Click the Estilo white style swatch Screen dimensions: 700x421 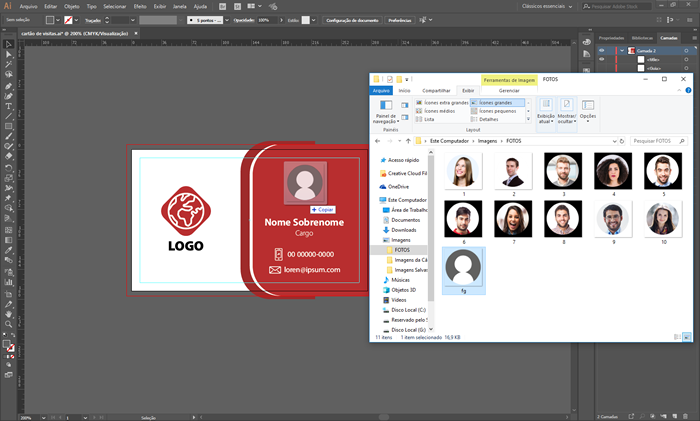point(306,20)
